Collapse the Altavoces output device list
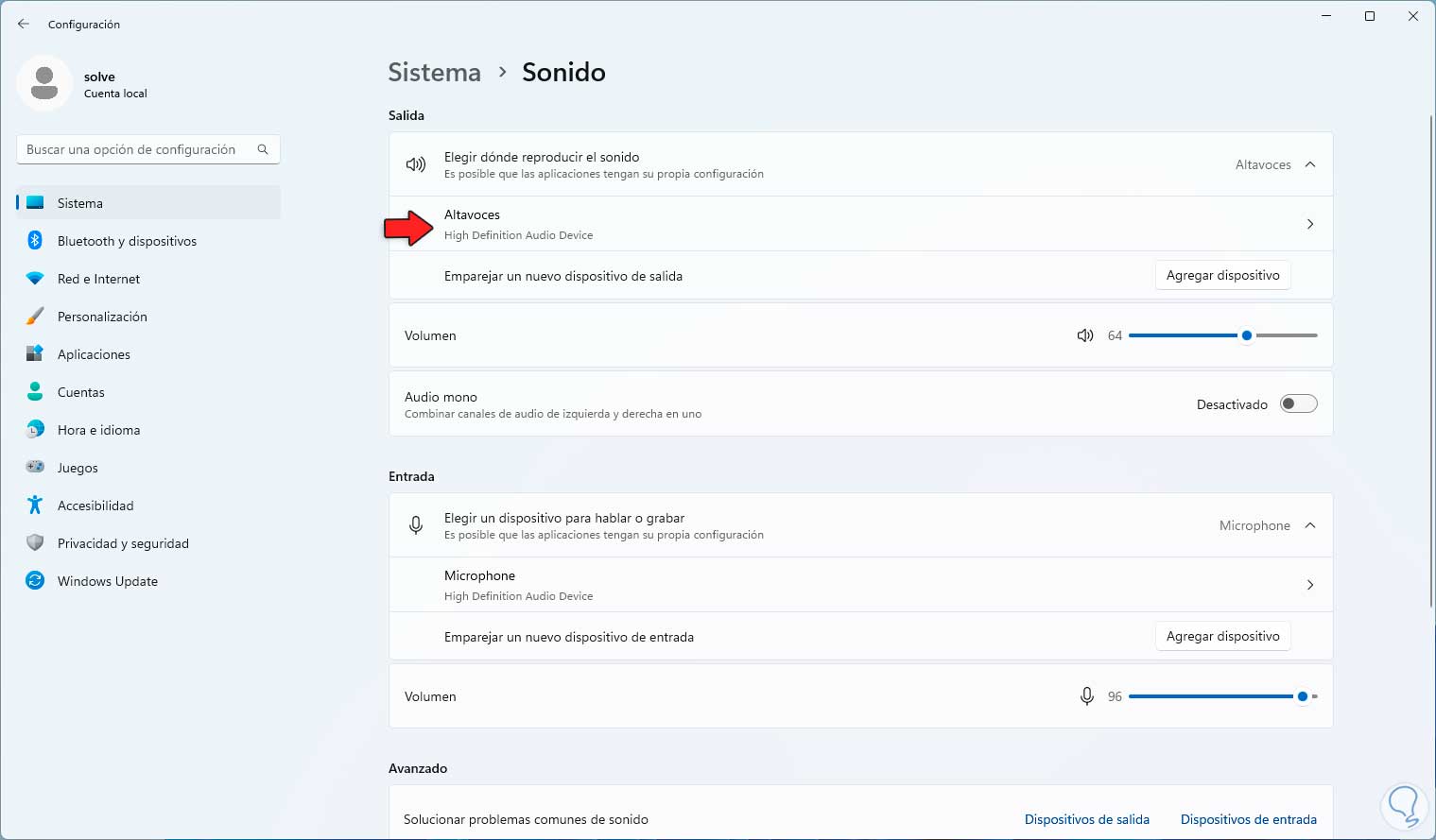Screen dimensions: 1436x840 1310,164
